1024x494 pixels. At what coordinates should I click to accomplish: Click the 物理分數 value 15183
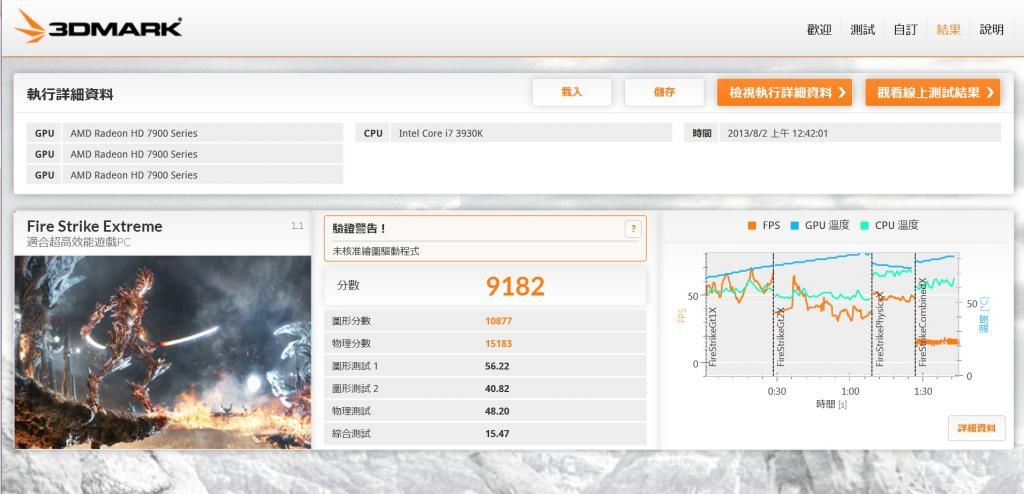click(498, 343)
